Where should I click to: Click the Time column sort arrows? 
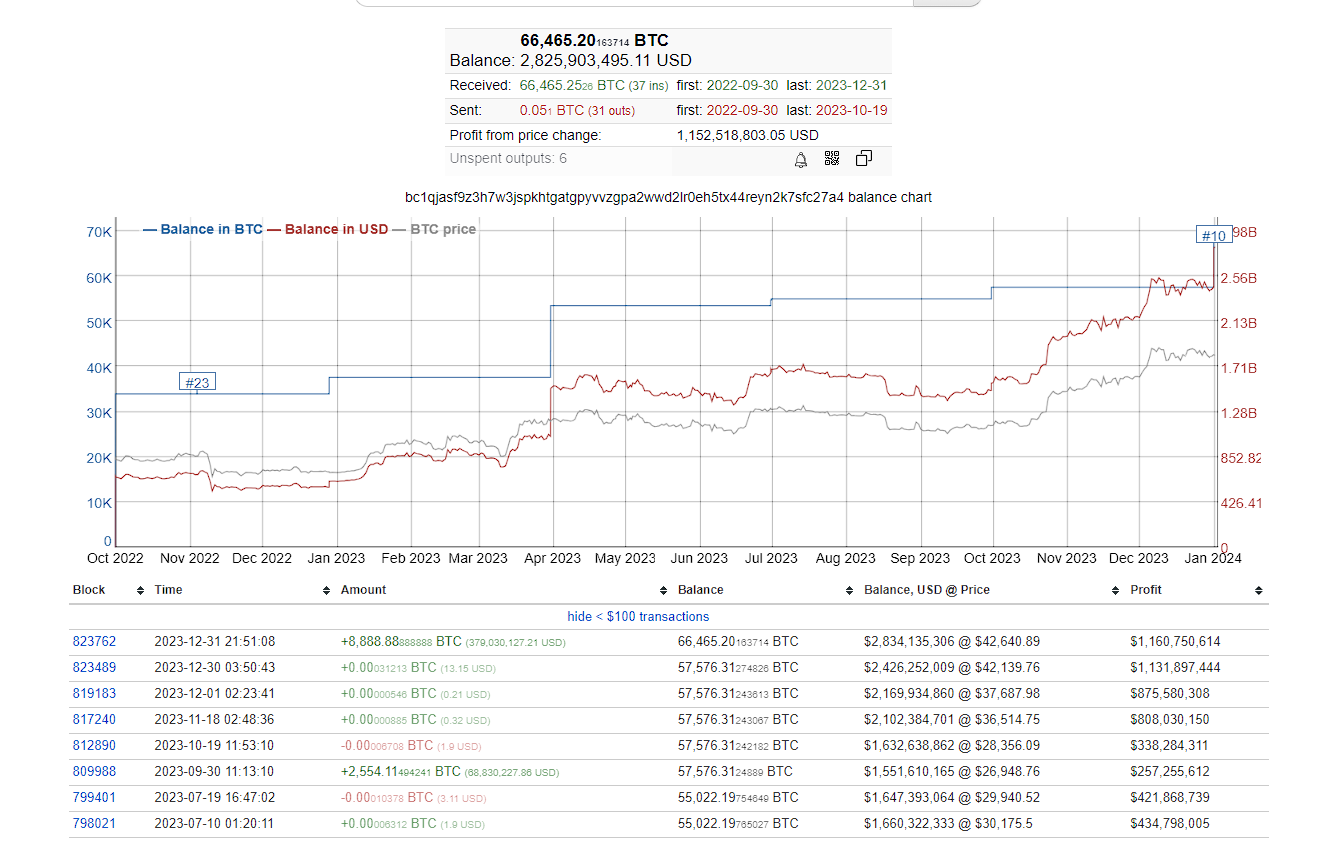click(326, 591)
